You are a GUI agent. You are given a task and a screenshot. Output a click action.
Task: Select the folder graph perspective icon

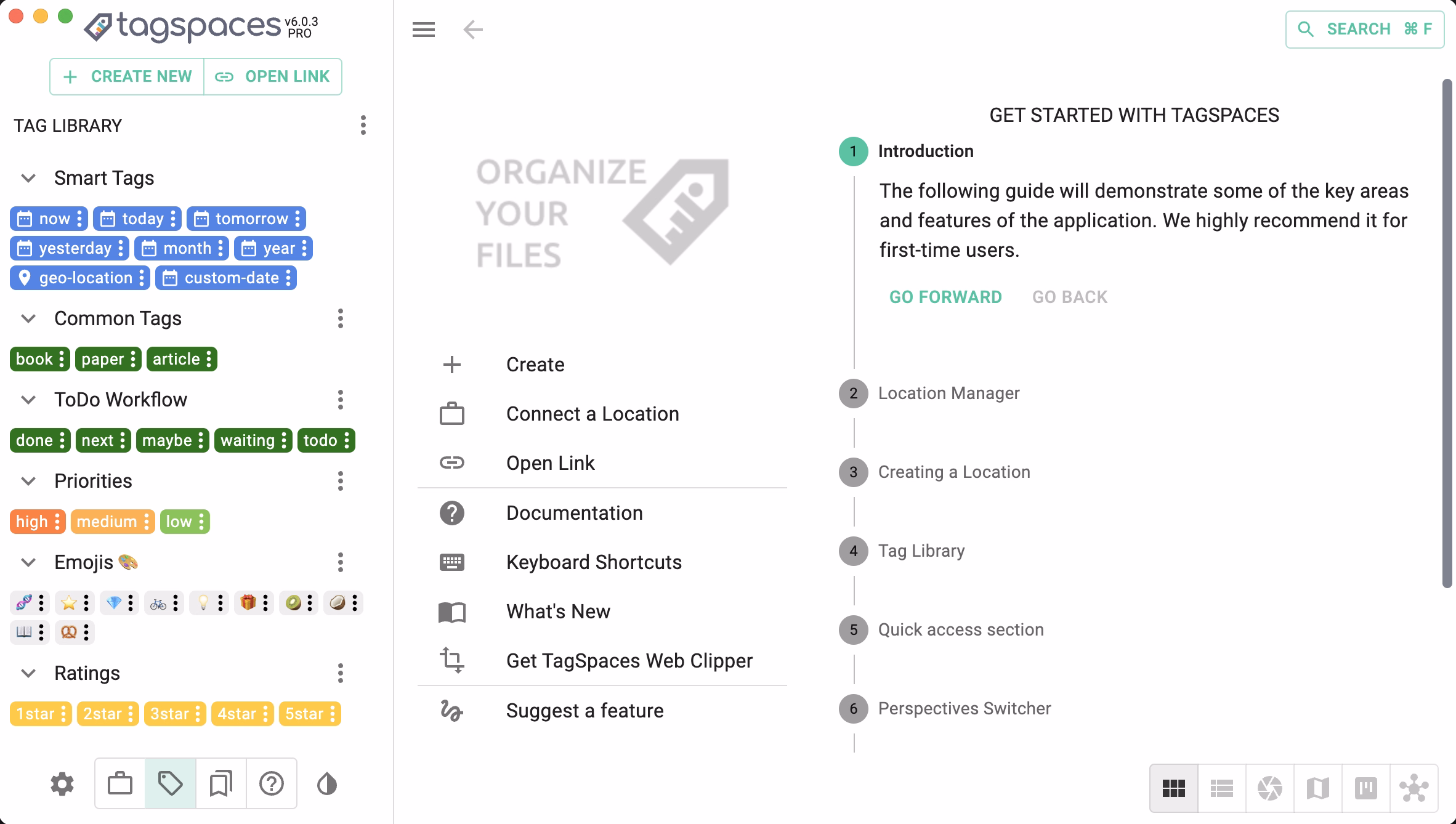pos(1414,788)
